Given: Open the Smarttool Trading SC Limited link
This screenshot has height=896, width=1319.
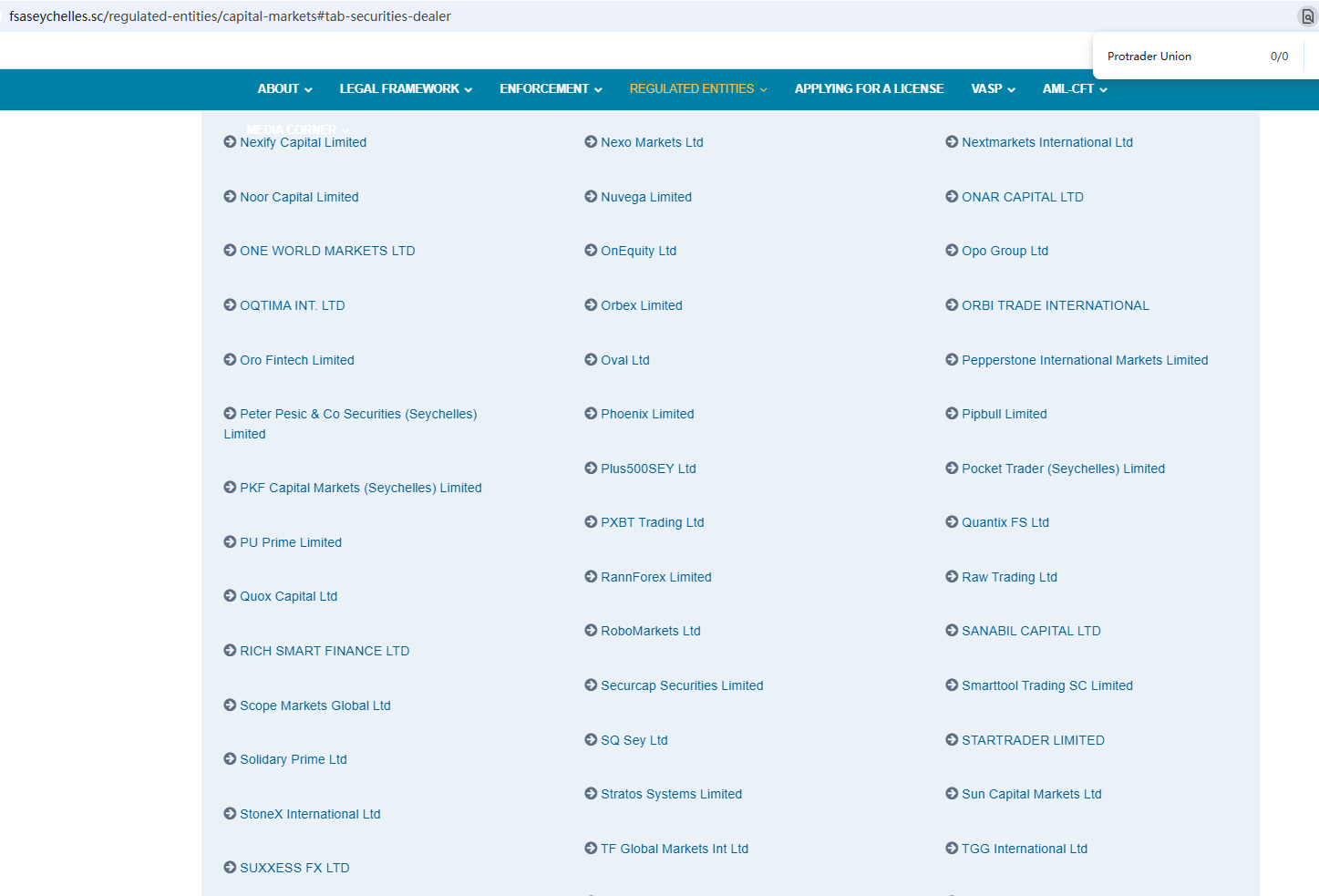Looking at the screenshot, I should (1047, 685).
